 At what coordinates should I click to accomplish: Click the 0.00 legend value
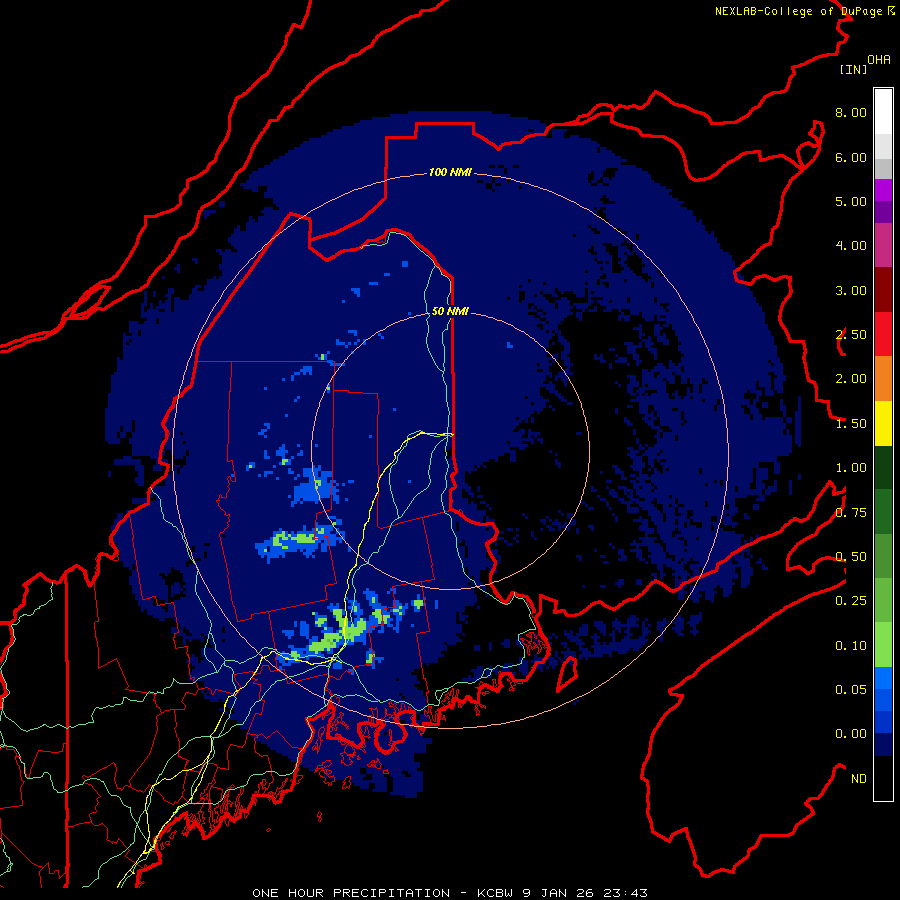(851, 734)
